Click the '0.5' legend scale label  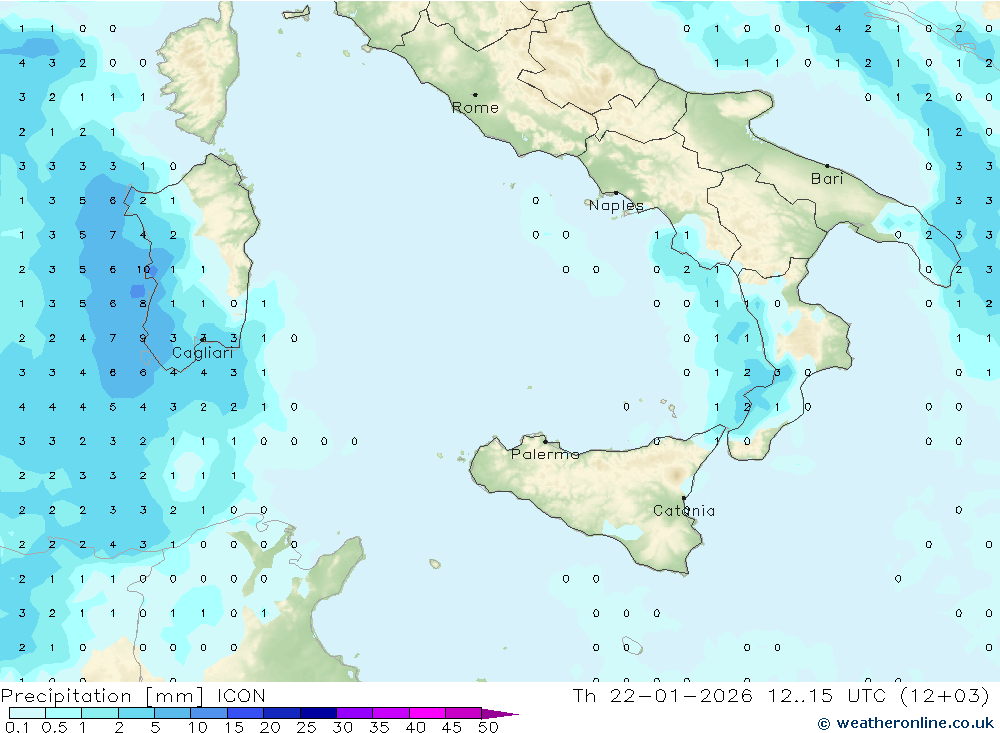(x=54, y=727)
